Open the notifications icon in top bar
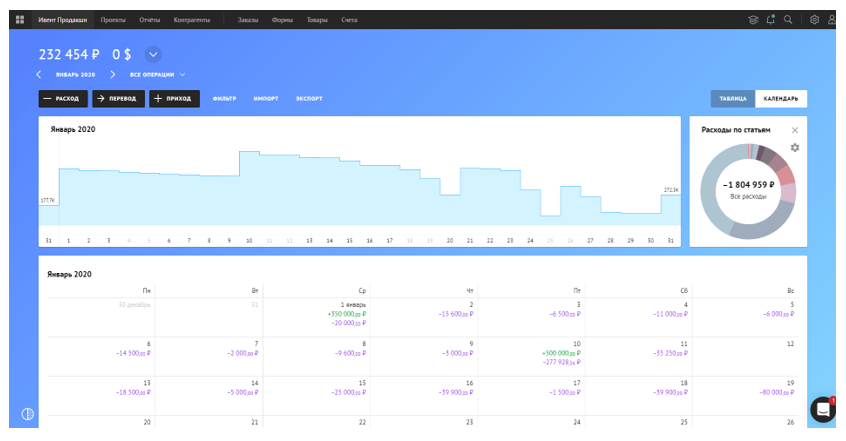Viewport: 846px width, 441px height. 770,19
